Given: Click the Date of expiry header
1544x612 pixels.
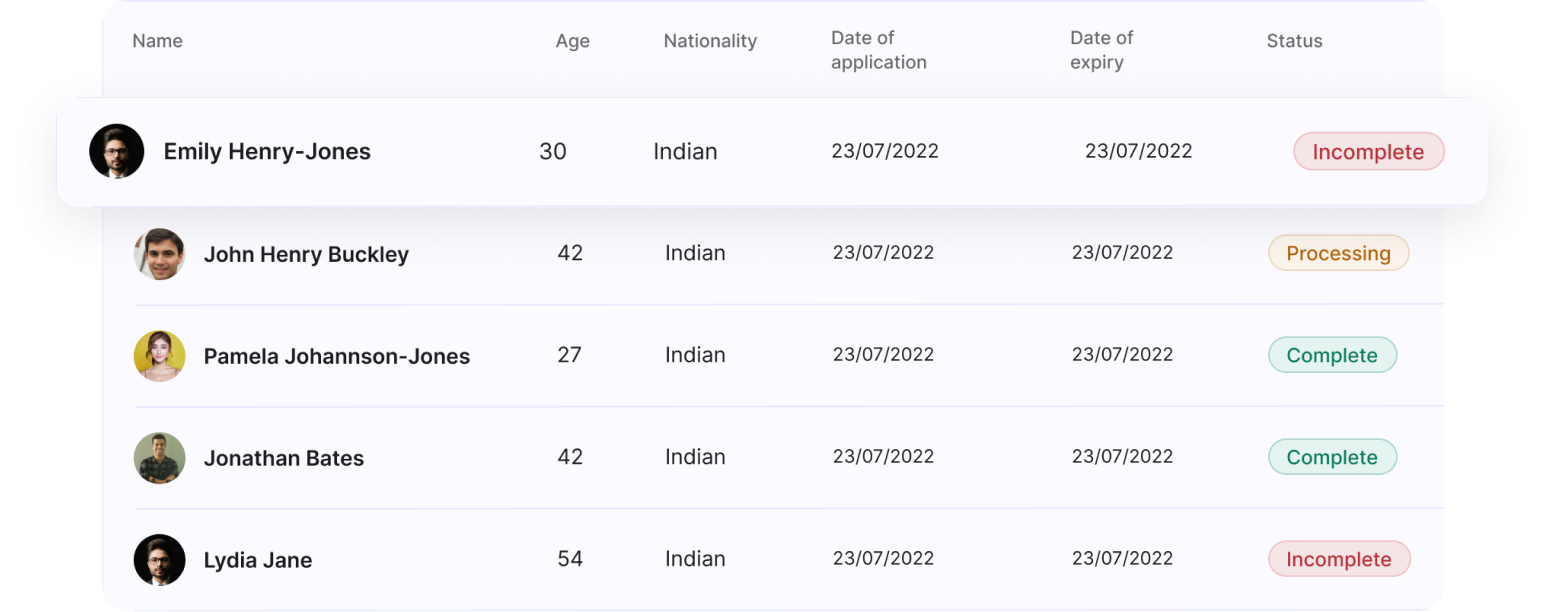Looking at the screenshot, I should point(1101,50).
